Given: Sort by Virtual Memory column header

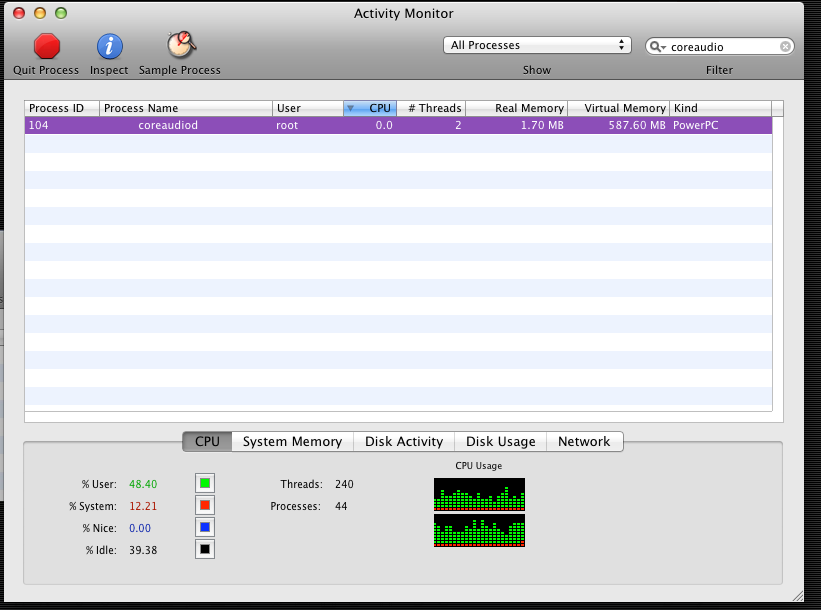Looking at the screenshot, I should (619, 108).
